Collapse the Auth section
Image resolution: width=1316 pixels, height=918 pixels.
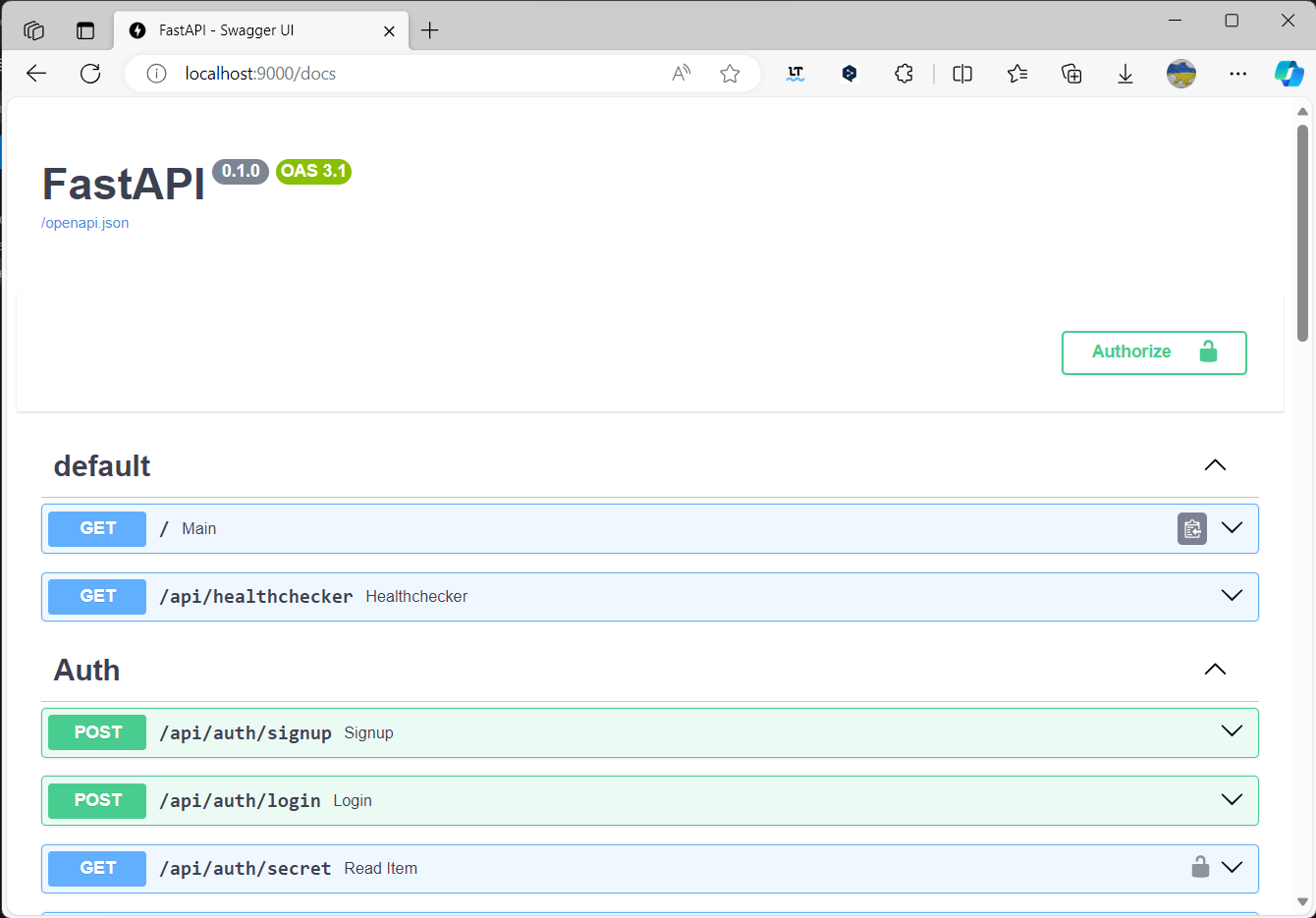point(1215,670)
